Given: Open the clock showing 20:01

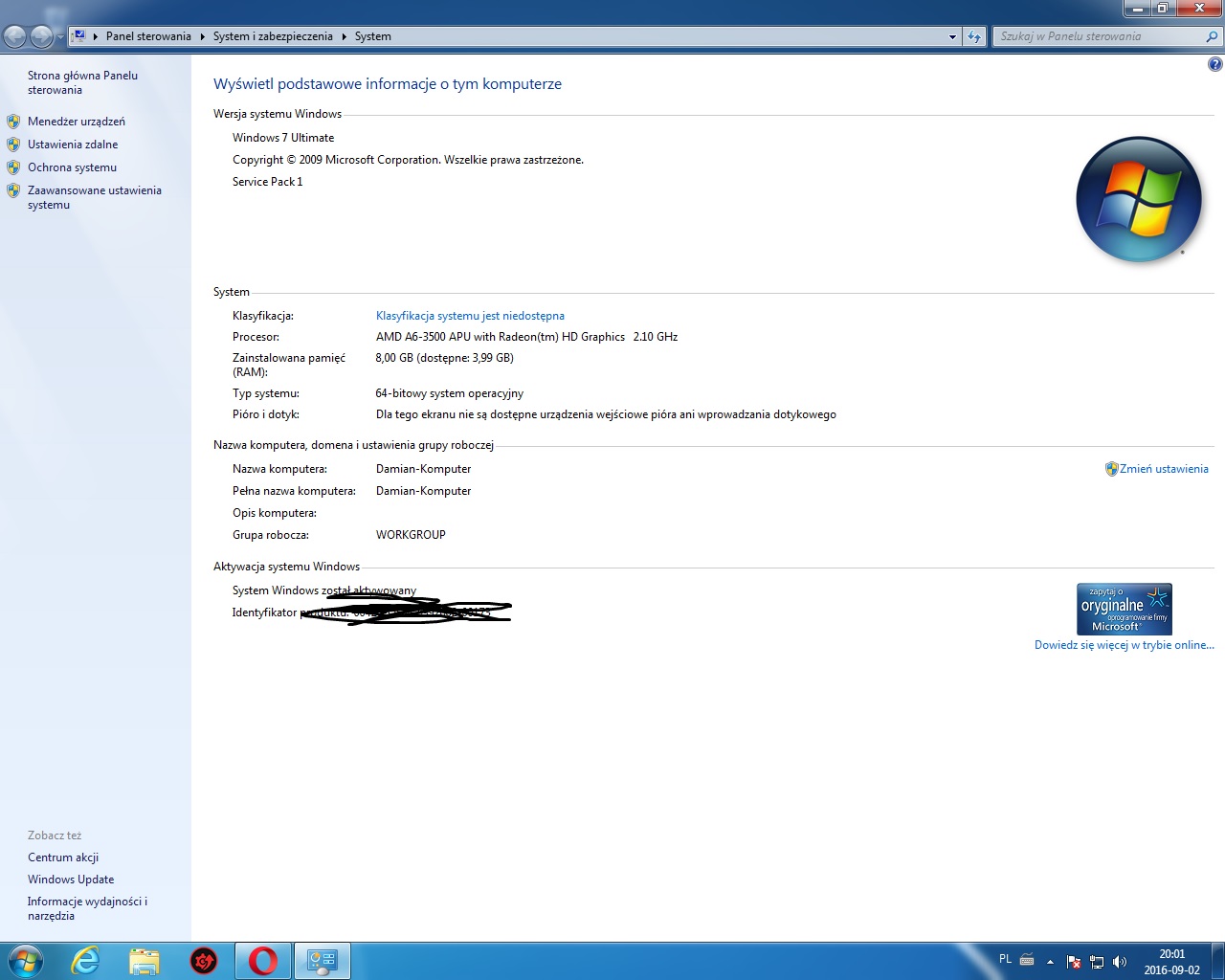Looking at the screenshot, I should 1171,962.
